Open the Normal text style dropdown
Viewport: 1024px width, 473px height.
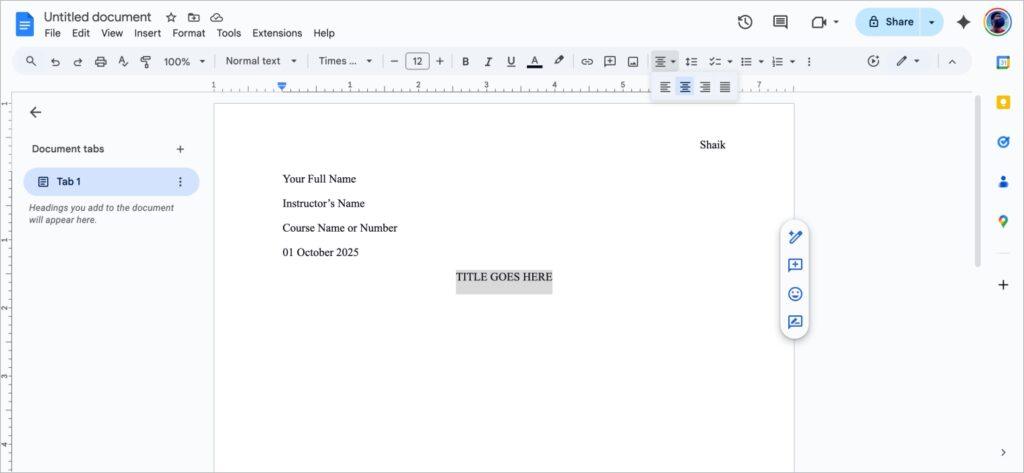click(261, 61)
